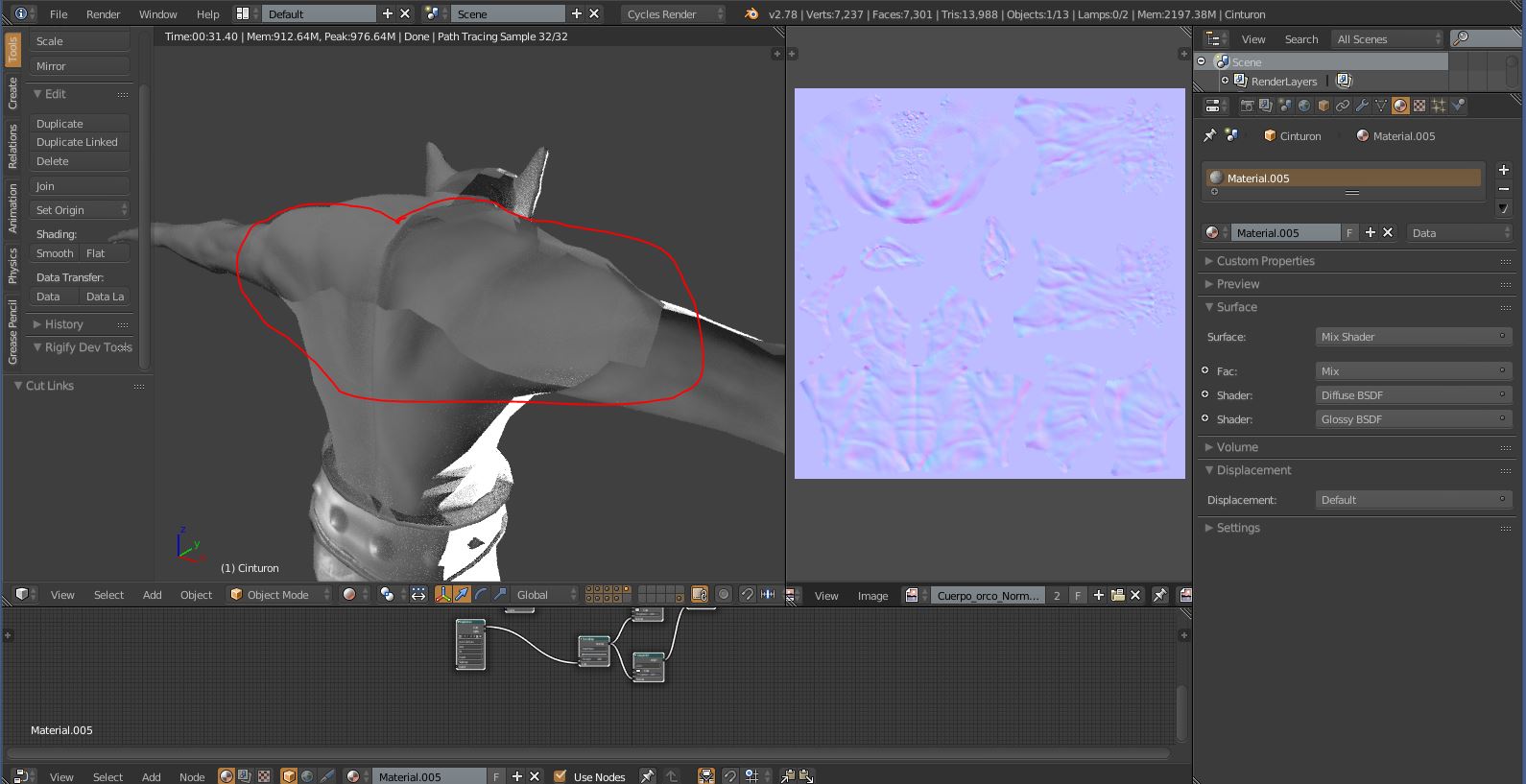Open the Particles properties tab
The width and height of the screenshot is (1526, 784).
pos(1439,106)
